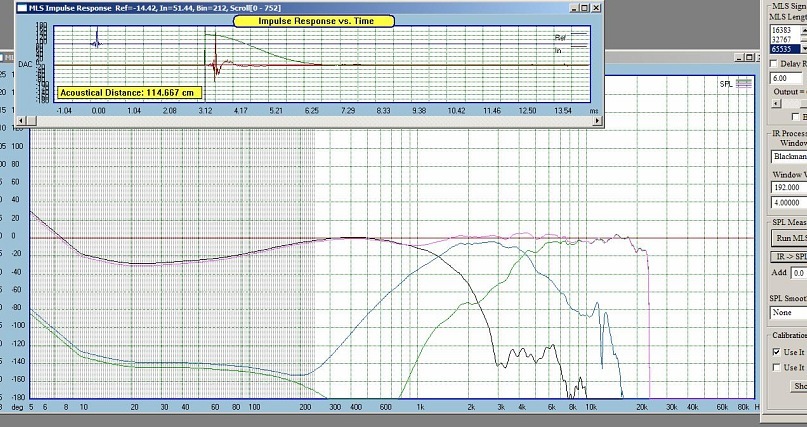Select MLS length 16383
807x427 pixels.
click(784, 30)
